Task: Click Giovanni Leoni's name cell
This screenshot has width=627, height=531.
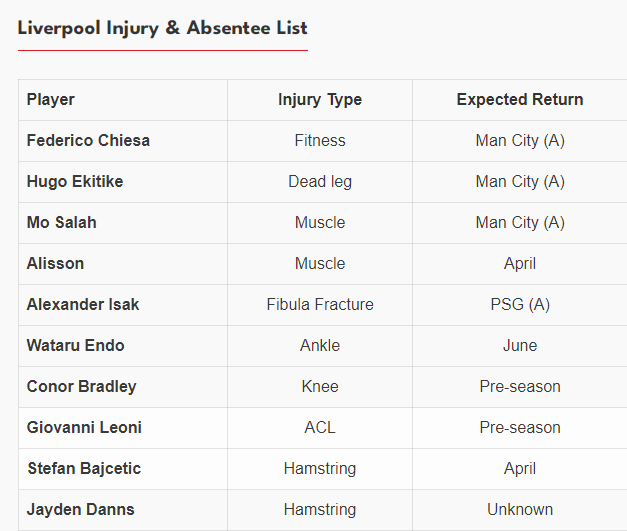Action: pos(84,428)
